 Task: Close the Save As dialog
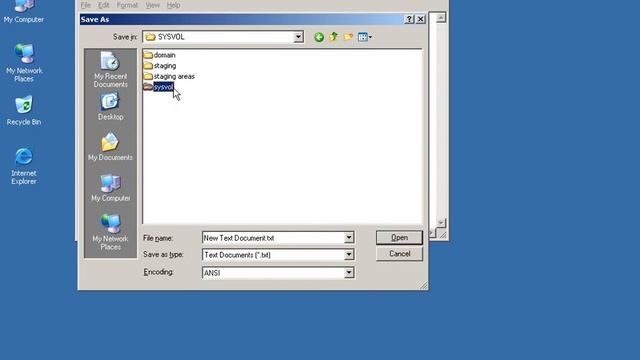420,19
